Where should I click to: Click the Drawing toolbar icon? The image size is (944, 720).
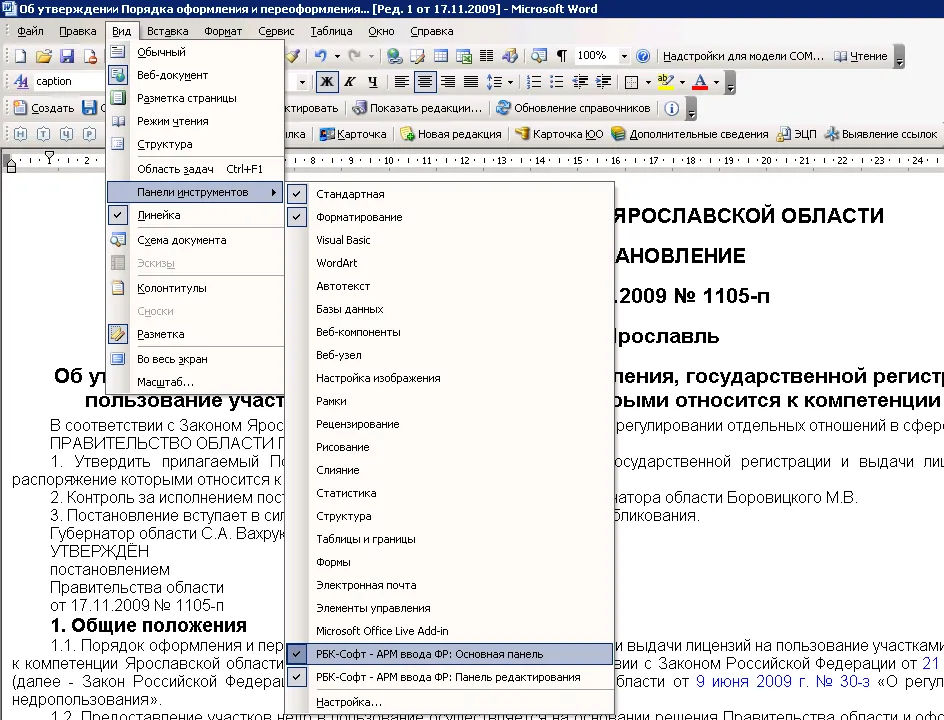tap(509, 56)
